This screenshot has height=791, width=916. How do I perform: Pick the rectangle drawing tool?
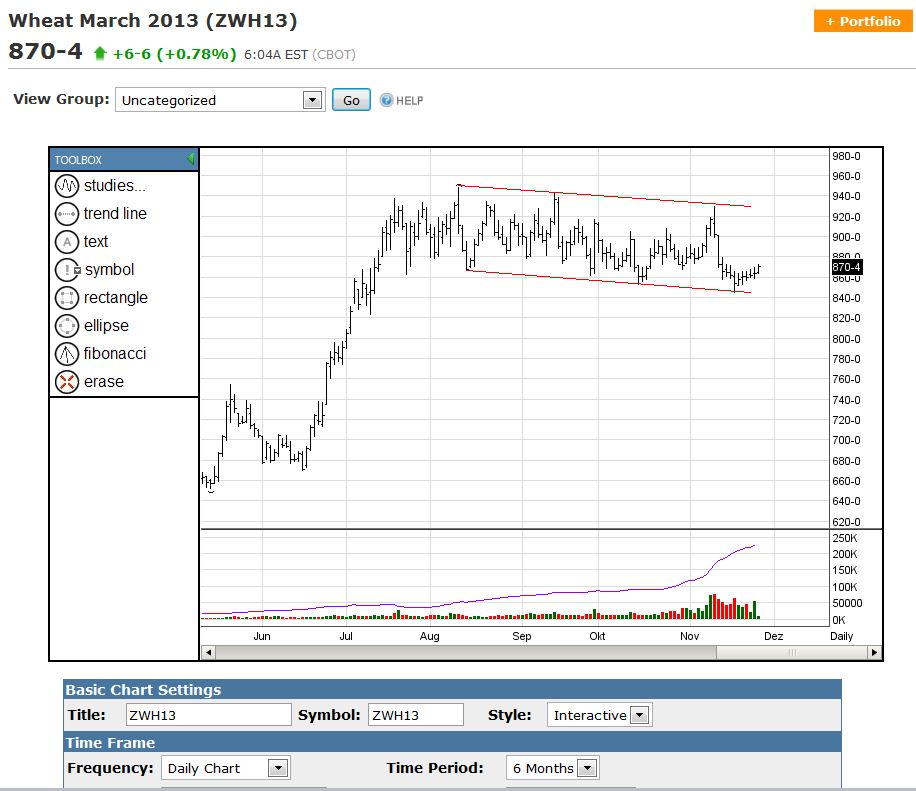[101, 298]
